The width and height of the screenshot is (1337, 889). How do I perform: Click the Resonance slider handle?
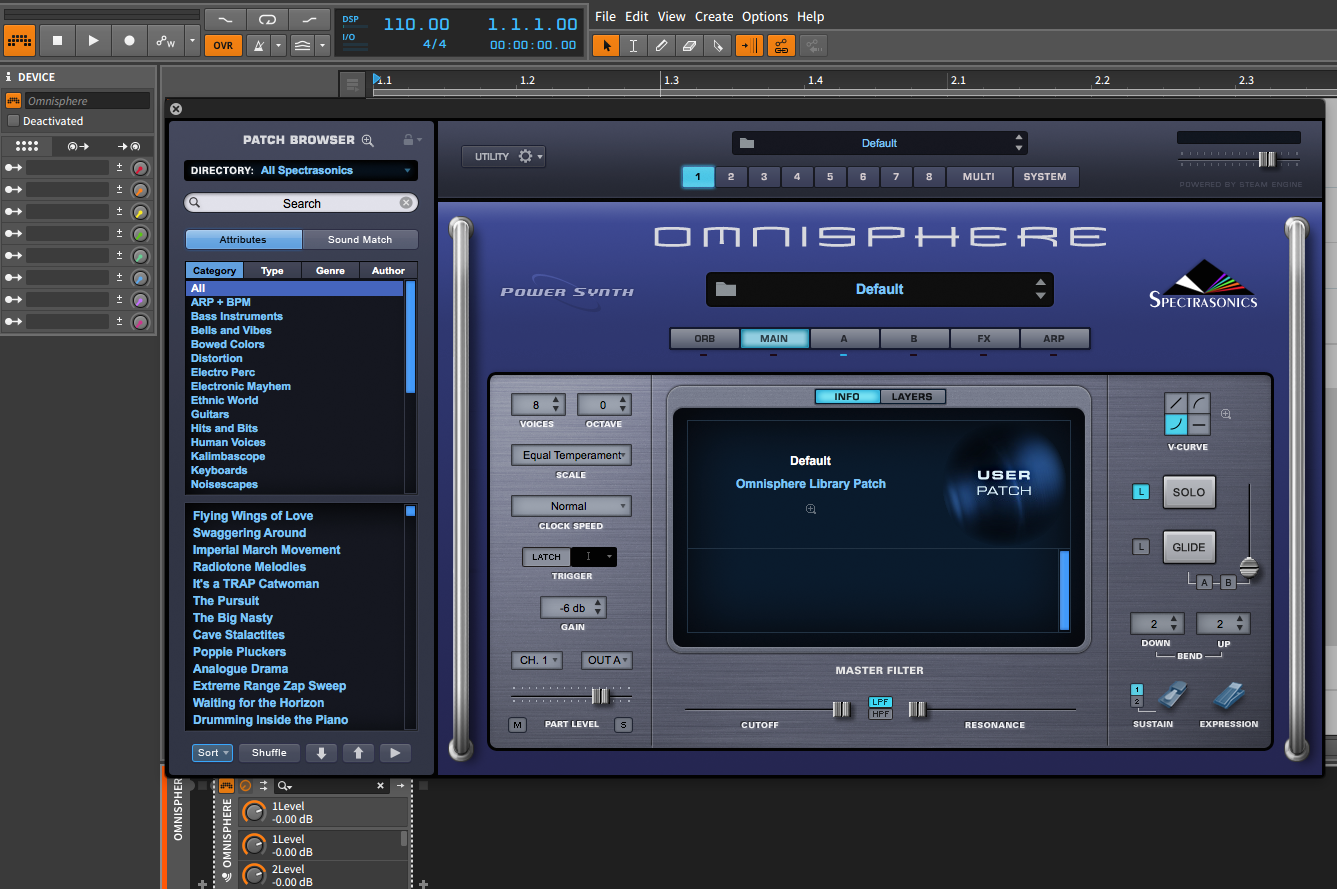click(917, 709)
